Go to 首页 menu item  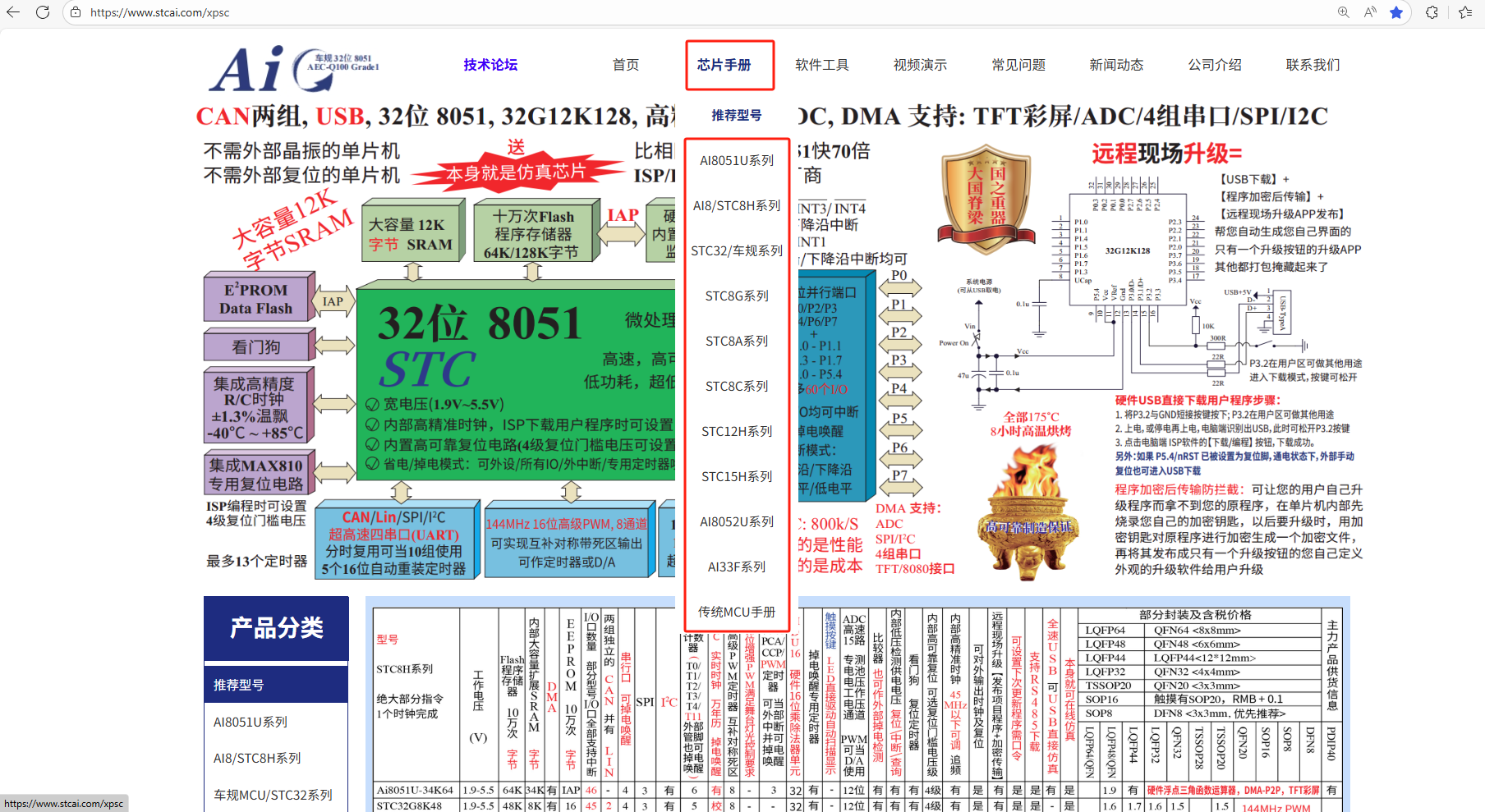click(626, 65)
